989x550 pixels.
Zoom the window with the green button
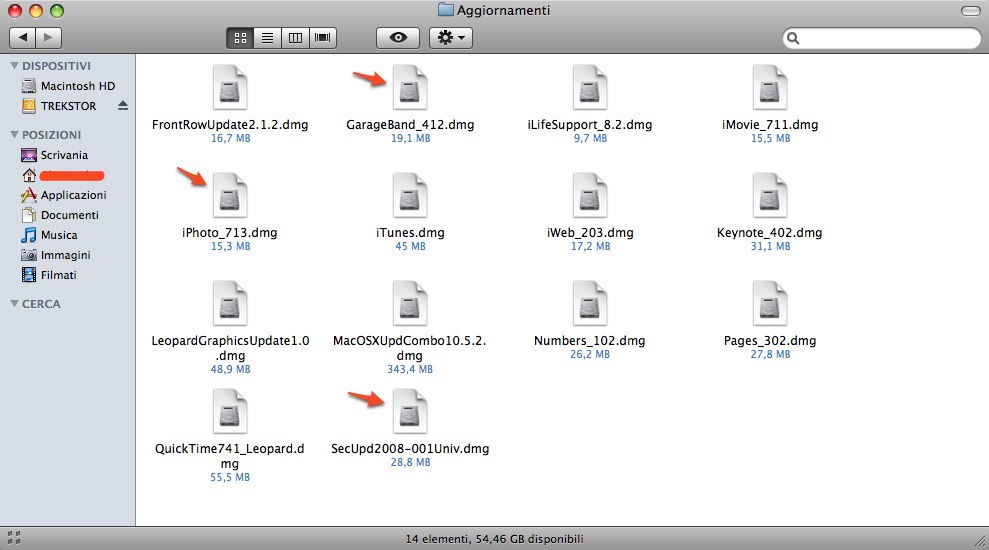[57, 11]
